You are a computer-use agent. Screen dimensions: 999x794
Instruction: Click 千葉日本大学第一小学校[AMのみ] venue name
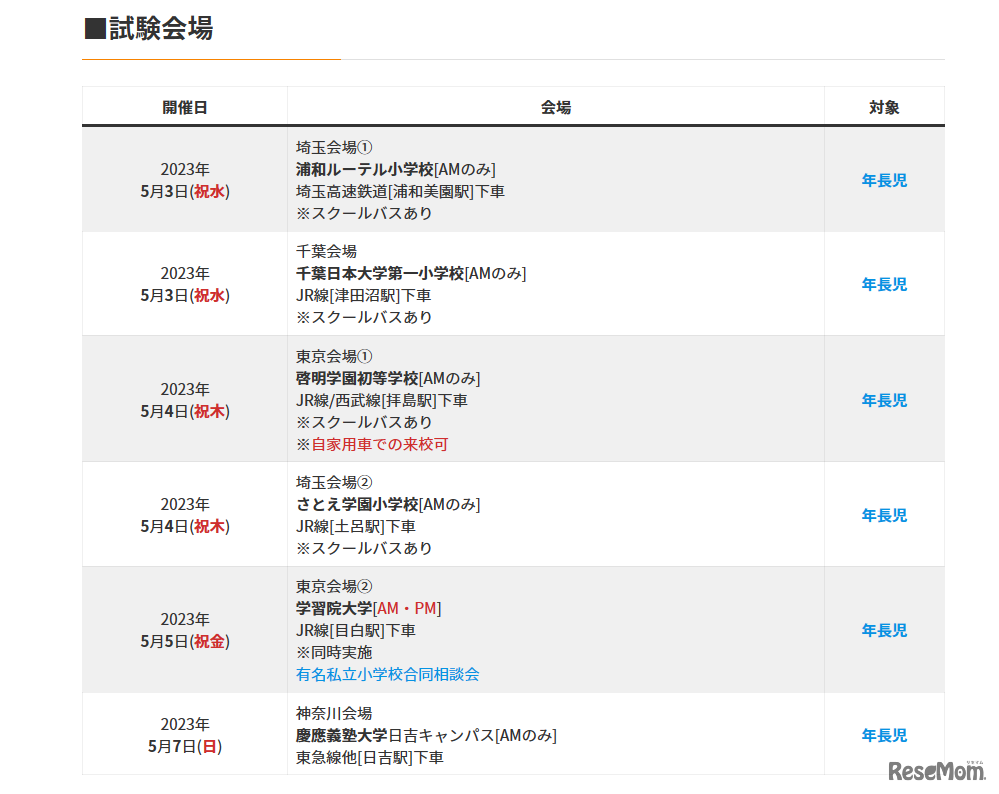click(411, 273)
